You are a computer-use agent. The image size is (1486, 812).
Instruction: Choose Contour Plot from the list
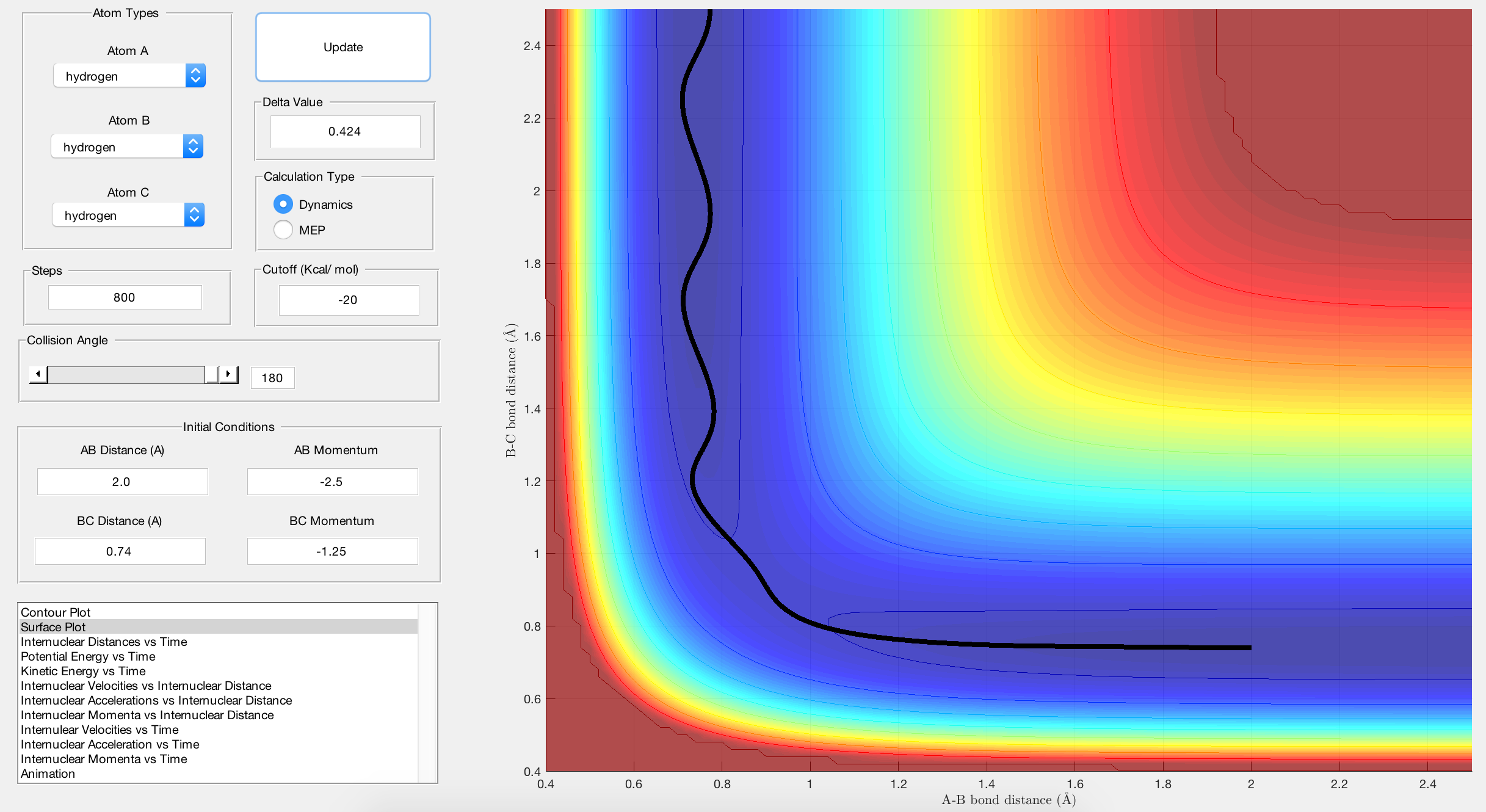(x=56, y=612)
